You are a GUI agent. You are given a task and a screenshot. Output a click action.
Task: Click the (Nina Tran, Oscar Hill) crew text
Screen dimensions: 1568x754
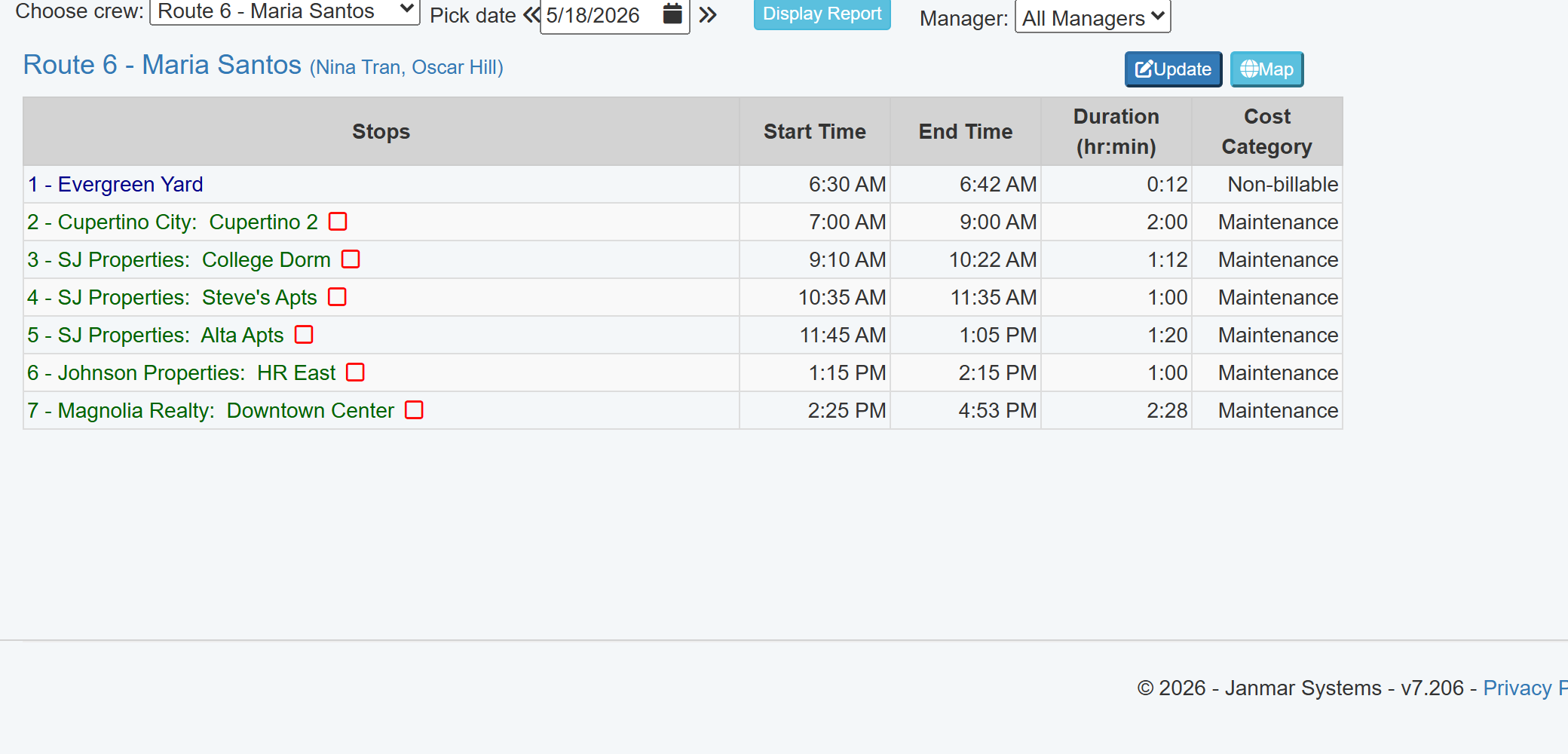(406, 67)
